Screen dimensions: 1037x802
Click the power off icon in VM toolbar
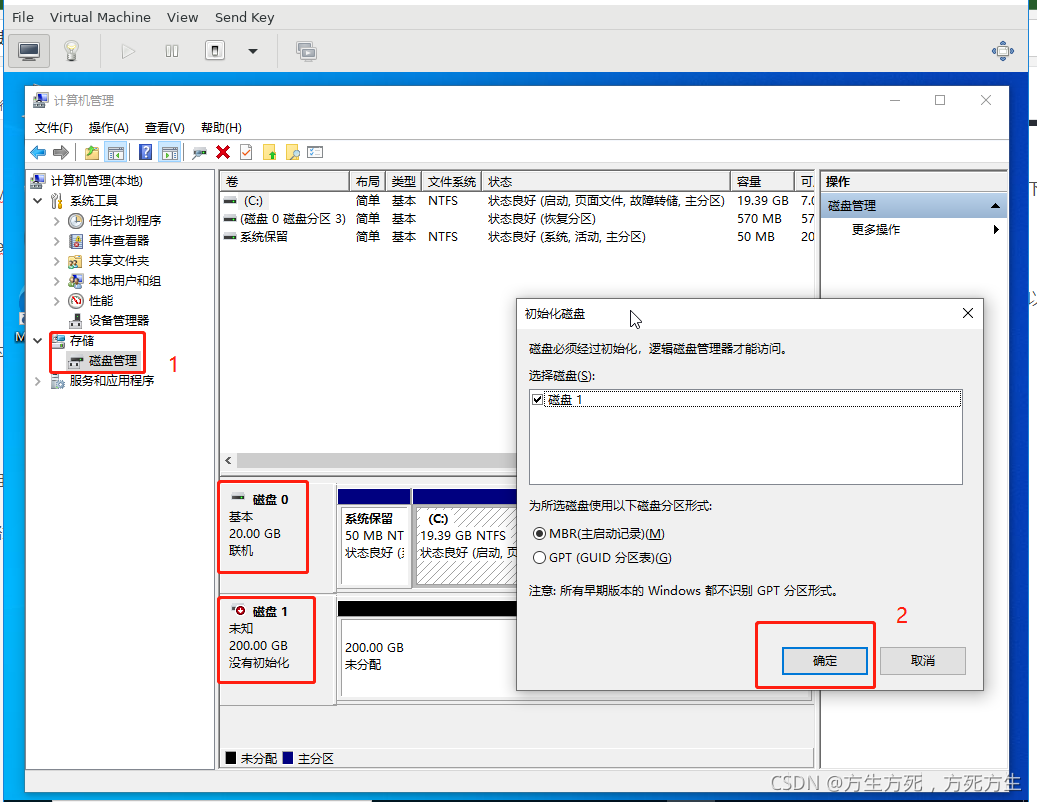(214, 50)
